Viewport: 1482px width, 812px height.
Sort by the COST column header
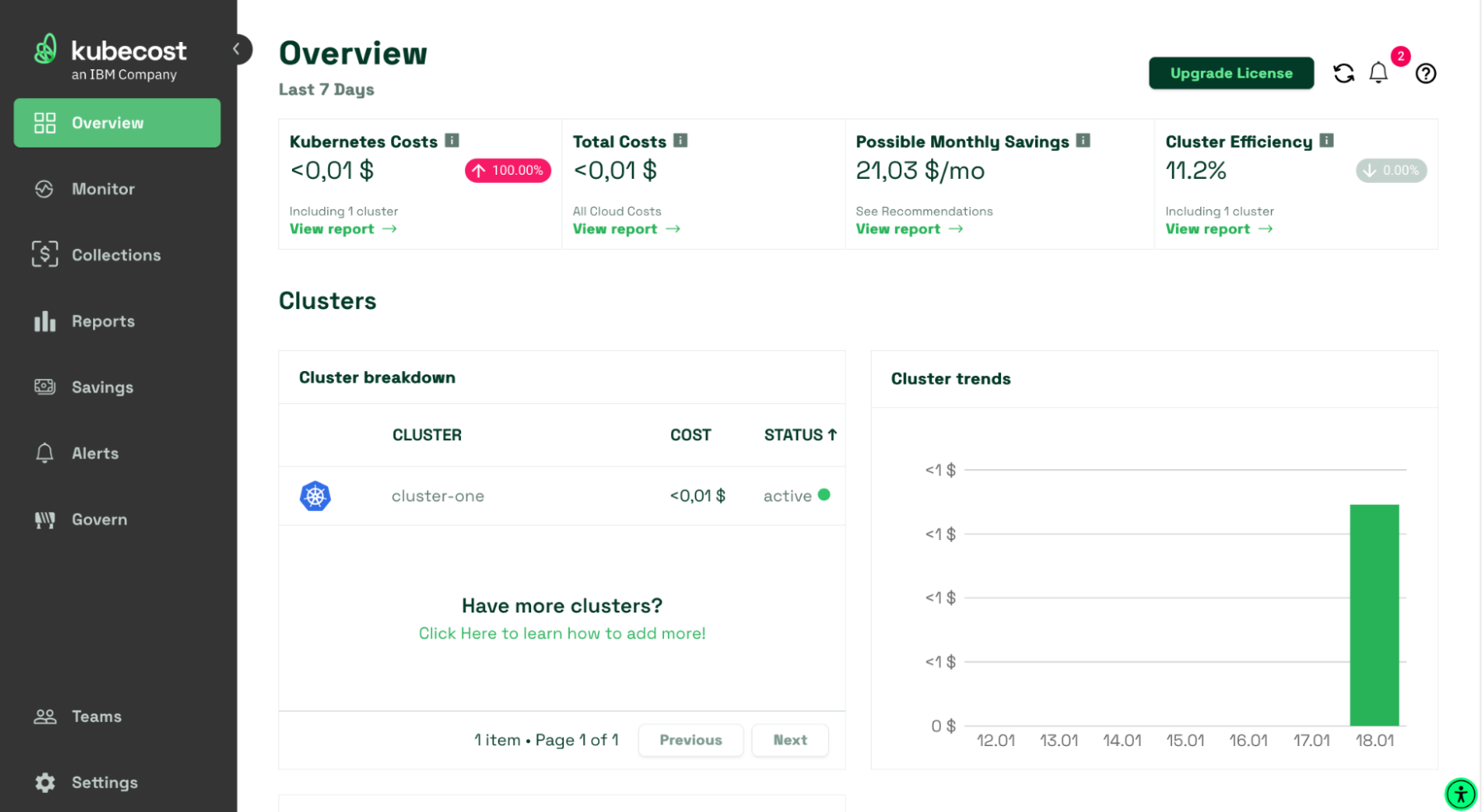[690, 434]
